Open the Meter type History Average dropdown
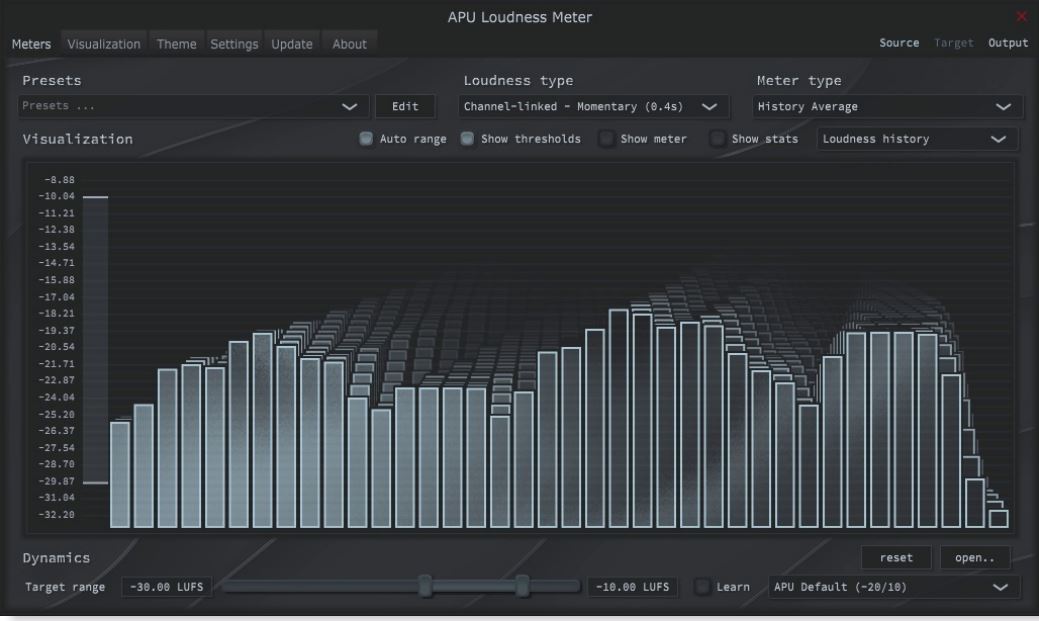 tap(887, 107)
